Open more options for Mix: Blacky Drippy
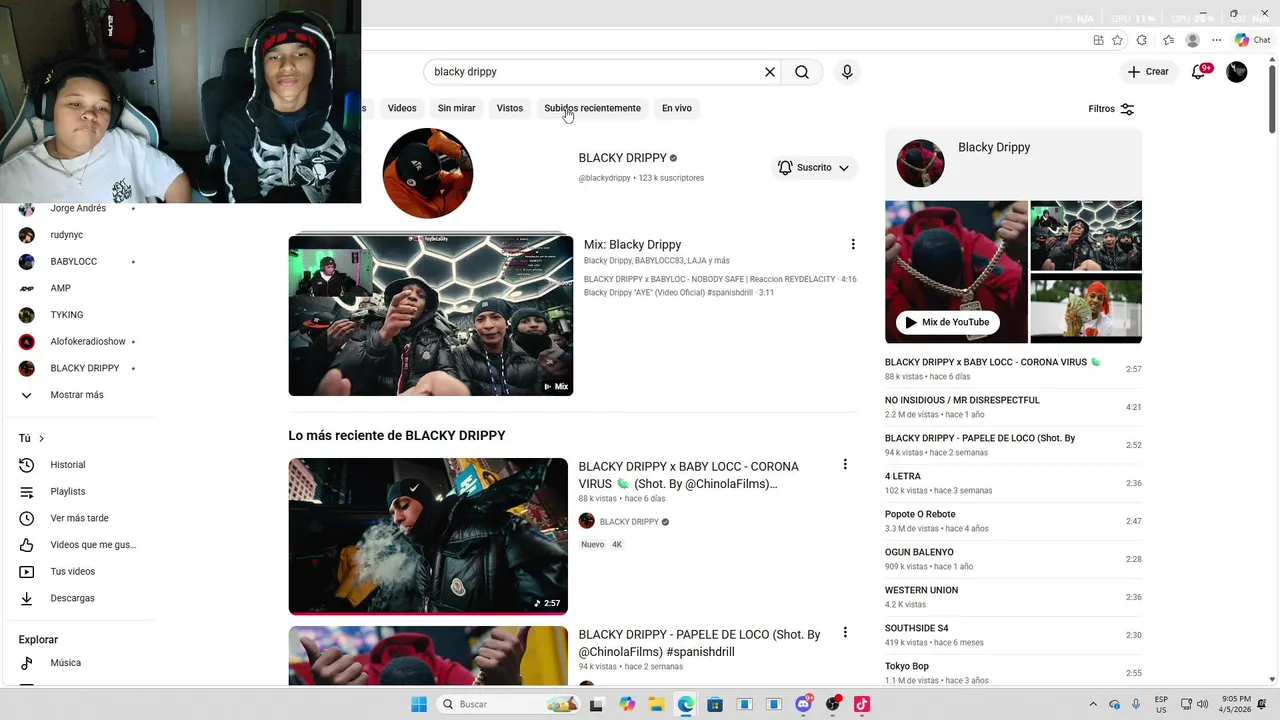The height and width of the screenshot is (720, 1280). (x=853, y=244)
